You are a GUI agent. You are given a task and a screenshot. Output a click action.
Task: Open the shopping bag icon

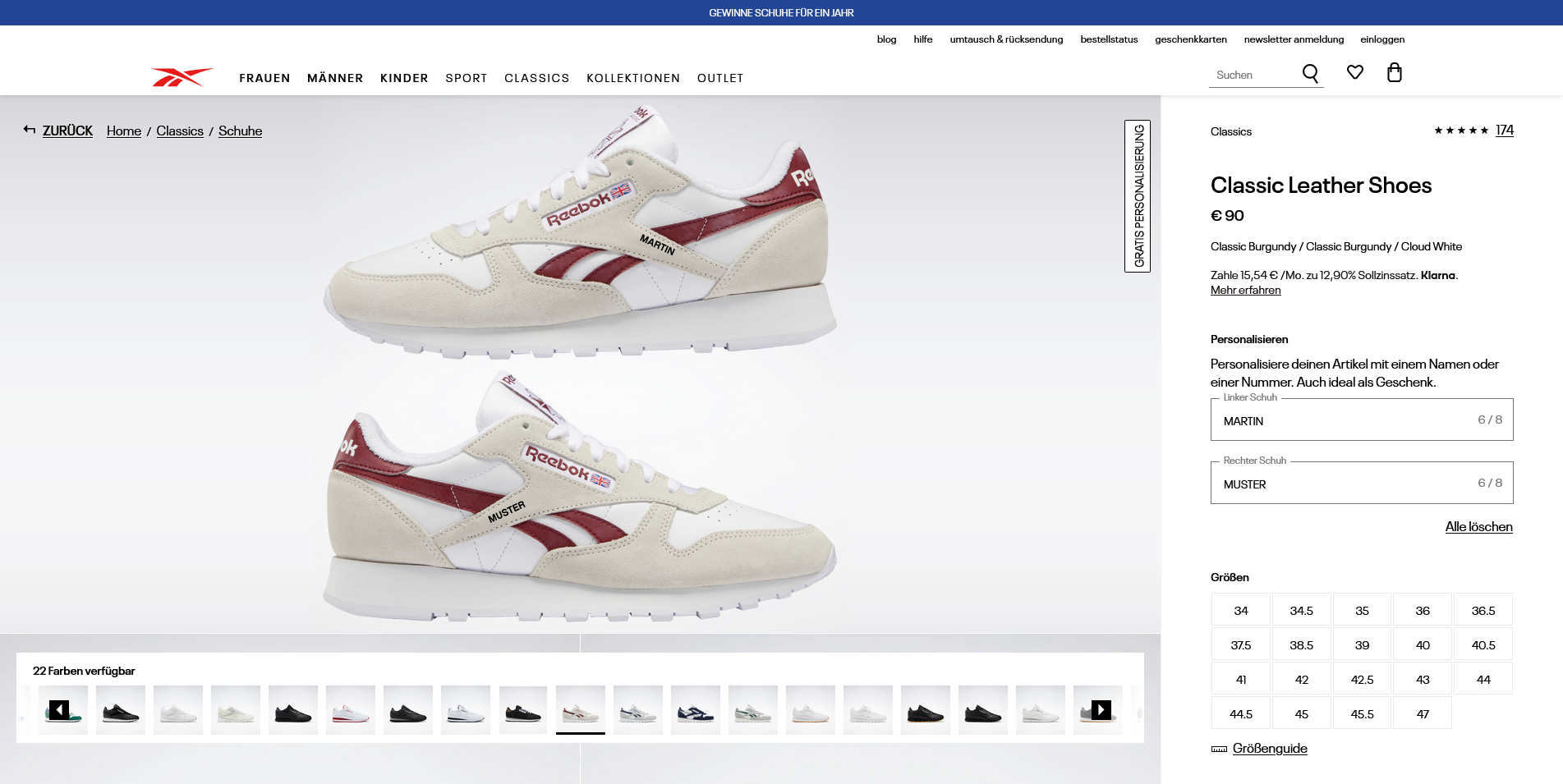1395,72
